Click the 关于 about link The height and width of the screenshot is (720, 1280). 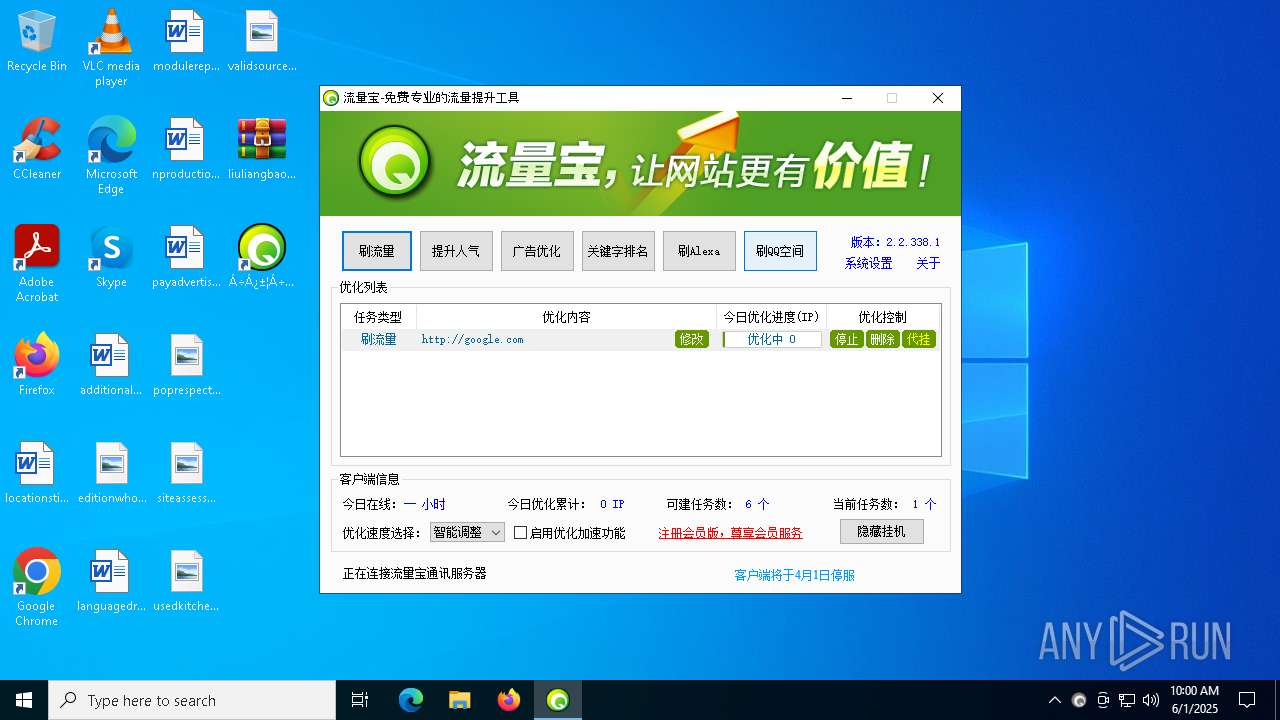pos(928,263)
